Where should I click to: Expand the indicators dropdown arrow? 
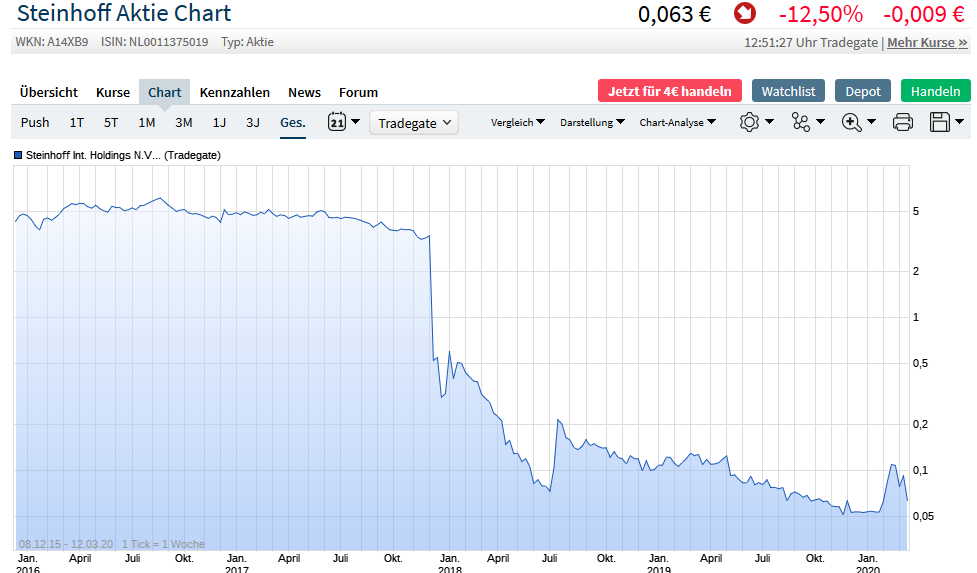[x=821, y=121]
